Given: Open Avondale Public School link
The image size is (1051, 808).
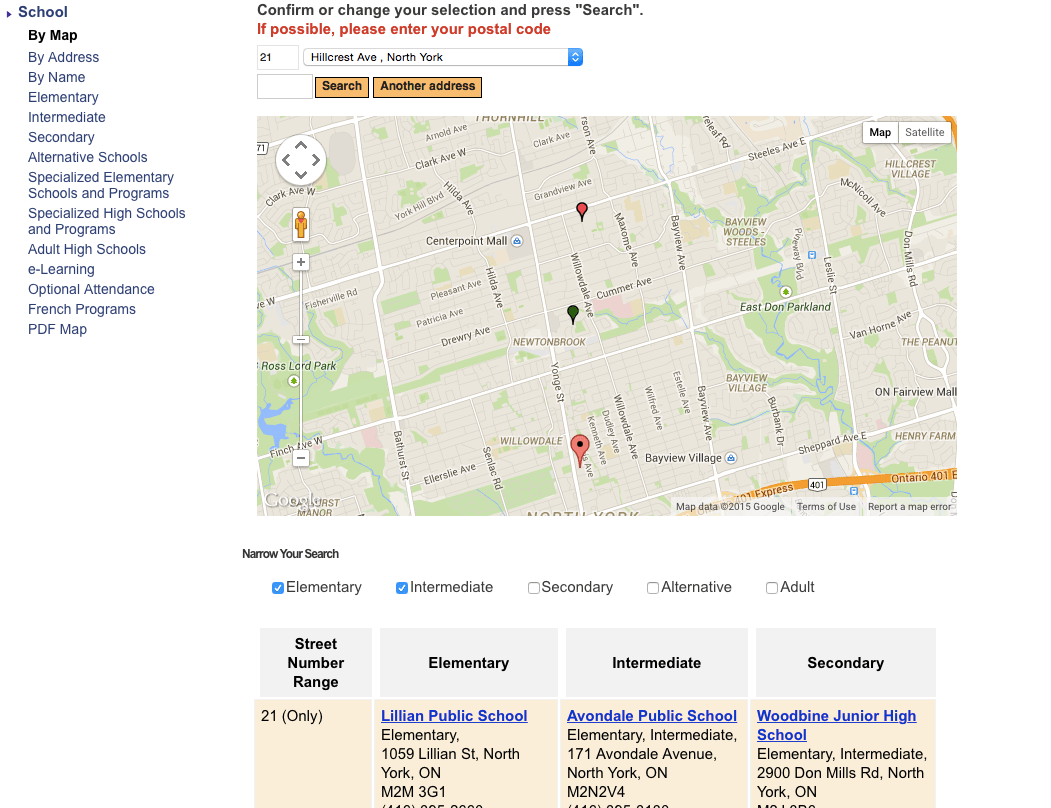Looking at the screenshot, I should pyautogui.click(x=652, y=716).
